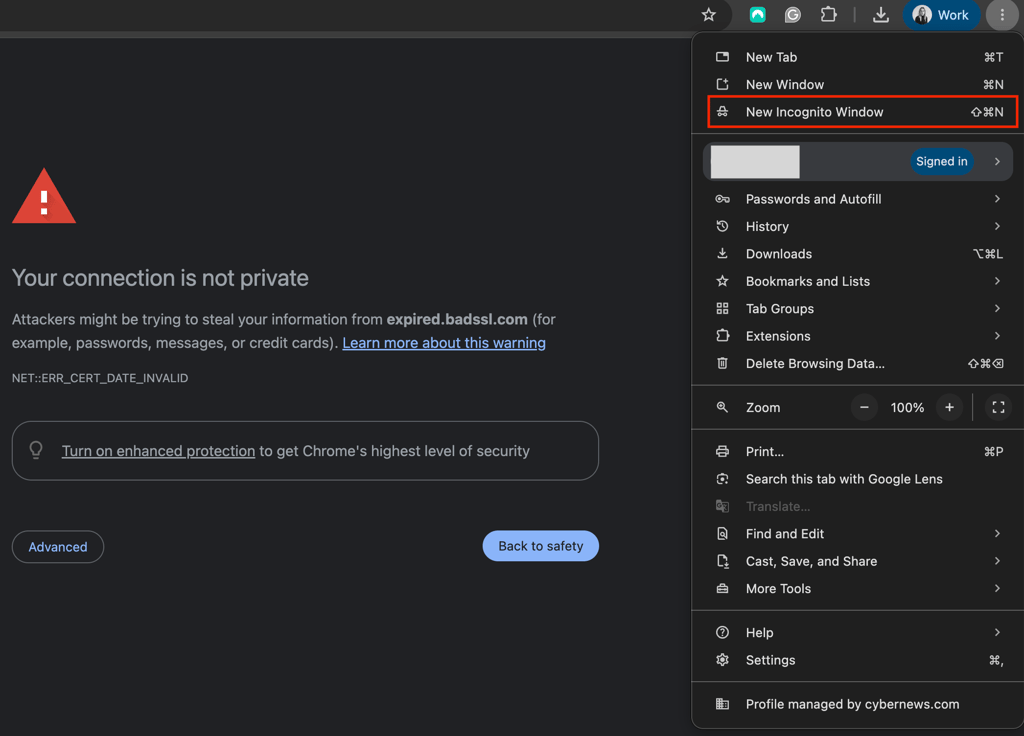Image resolution: width=1024 pixels, height=736 pixels.
Task: Expand the Find and Edit chevron
Action: 997,534
